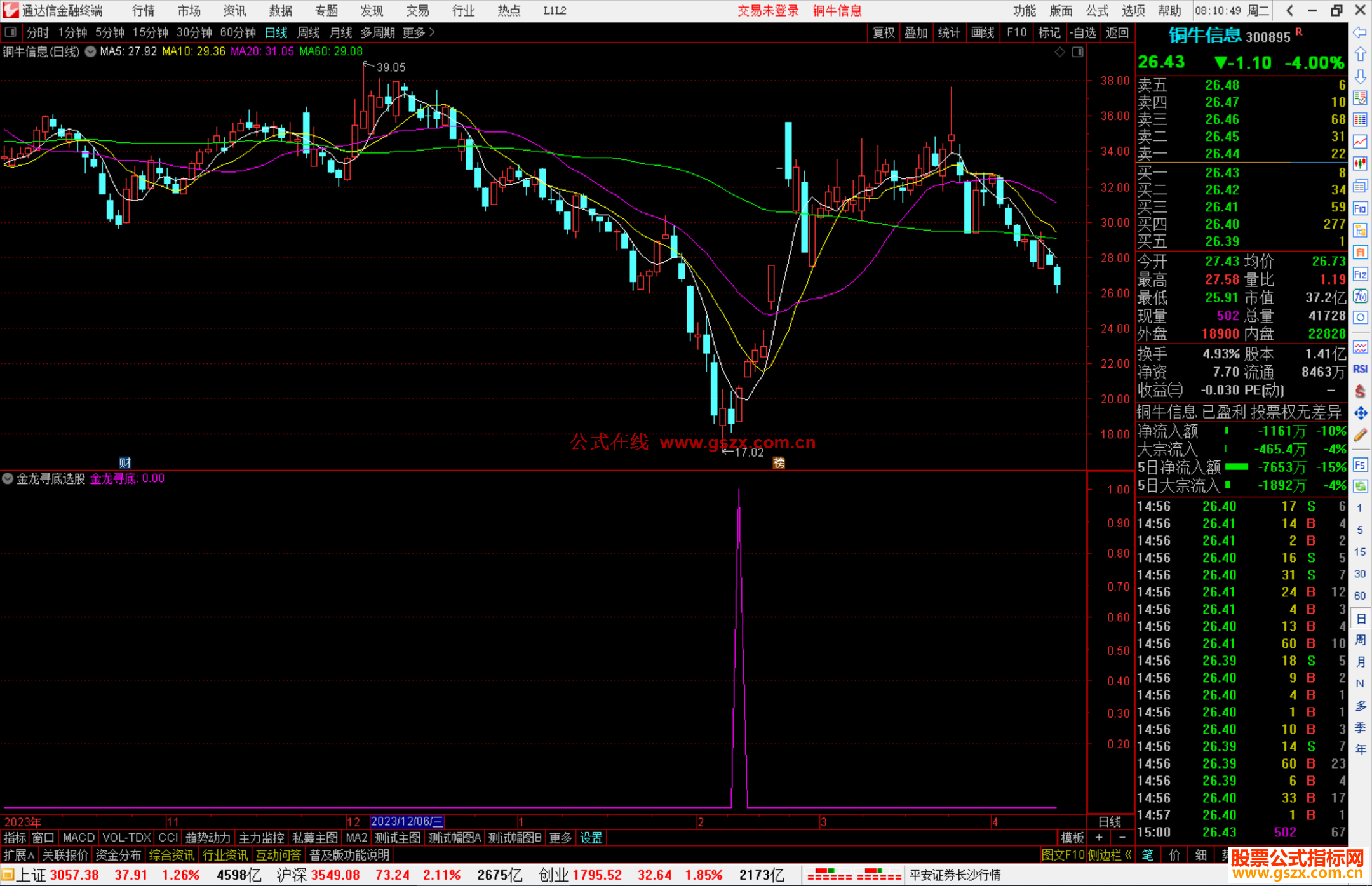This screenshot has height=886, width=1372.
Task: Select the MACD indicator tab
Action: click(78, 838)
